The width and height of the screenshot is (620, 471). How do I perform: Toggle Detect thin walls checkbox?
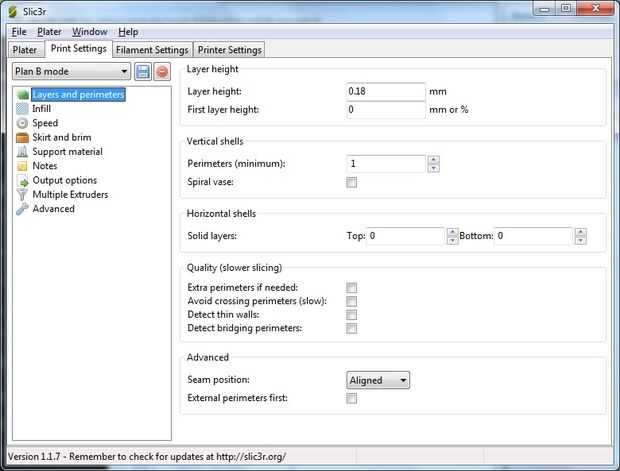tap(352, 315)
